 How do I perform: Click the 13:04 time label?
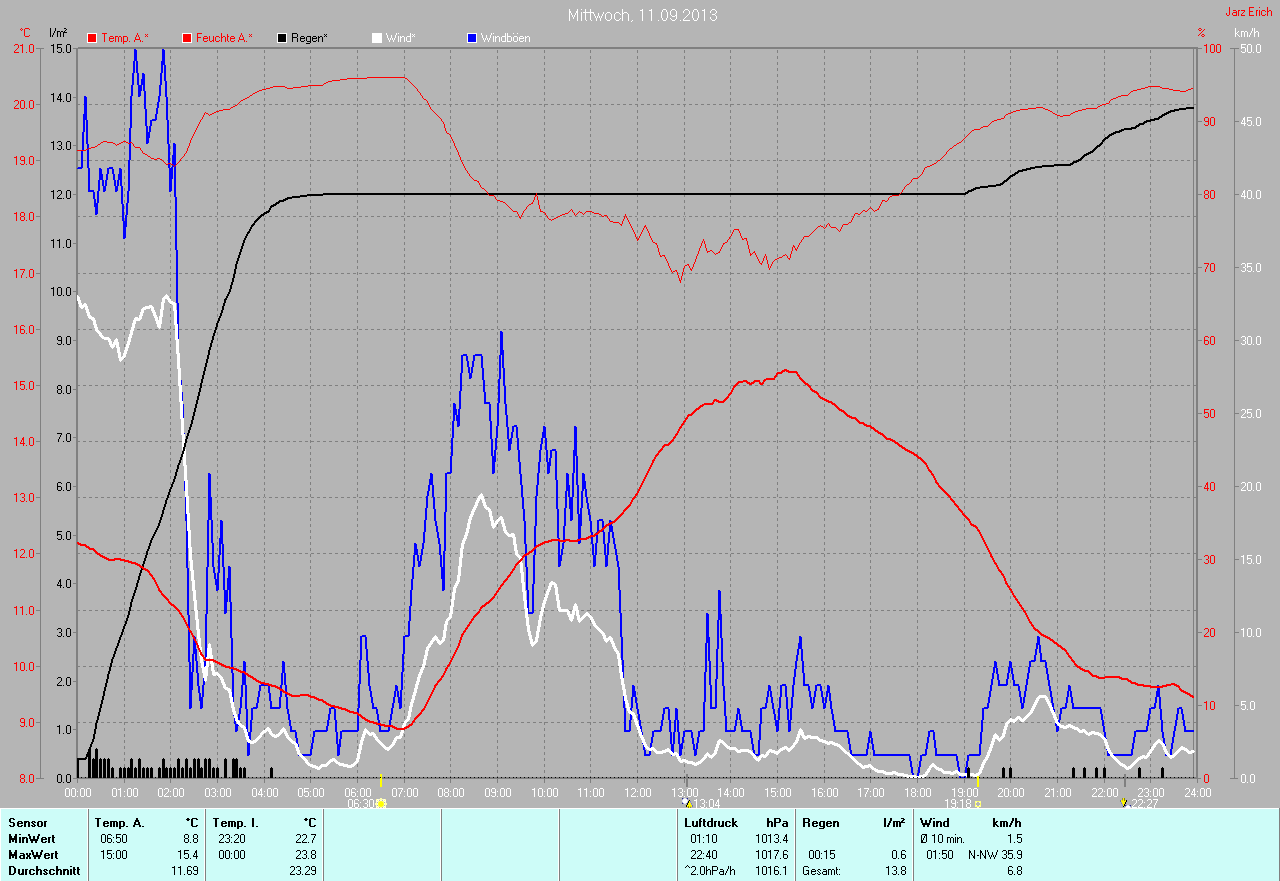click(x=707, y=803)
